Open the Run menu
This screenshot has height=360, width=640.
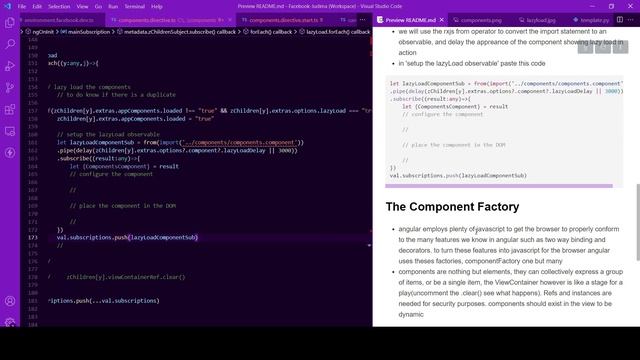(x=113, y=7)
